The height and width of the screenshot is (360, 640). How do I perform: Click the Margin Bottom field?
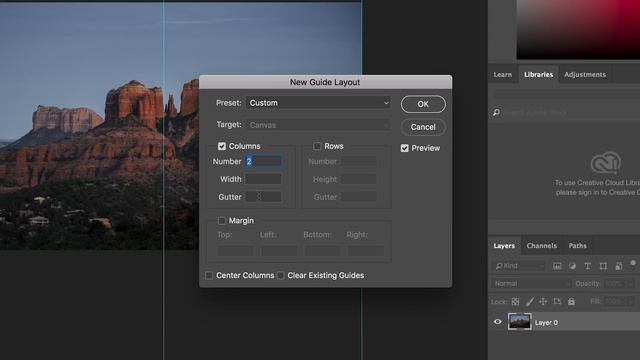(x=322, y=250)
